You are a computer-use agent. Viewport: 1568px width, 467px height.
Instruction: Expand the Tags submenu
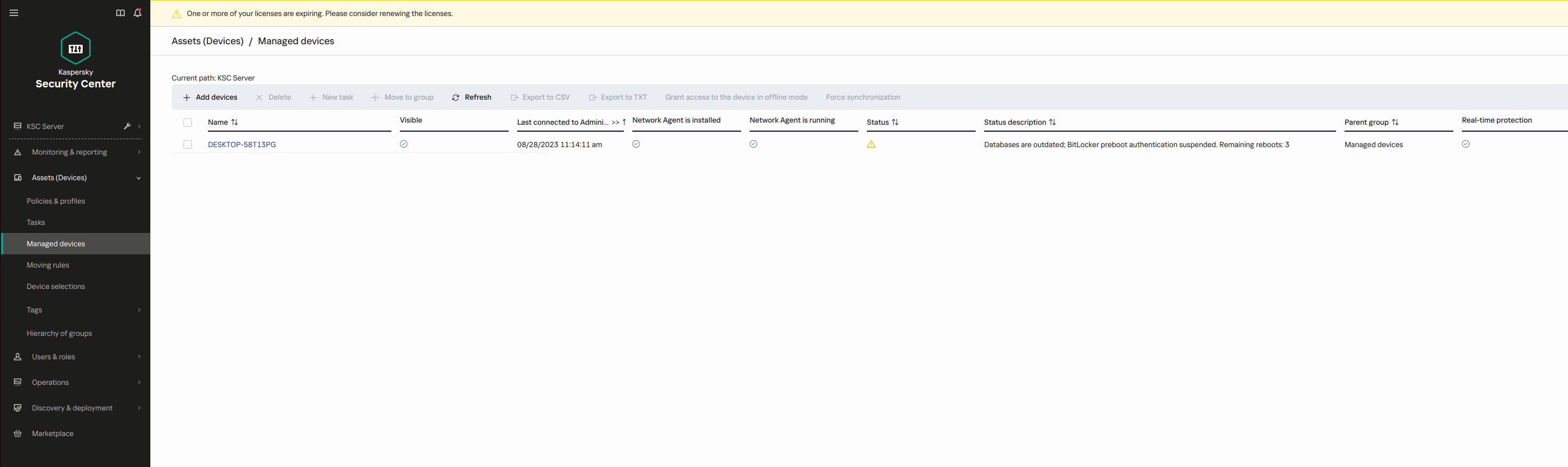(139, 310)
